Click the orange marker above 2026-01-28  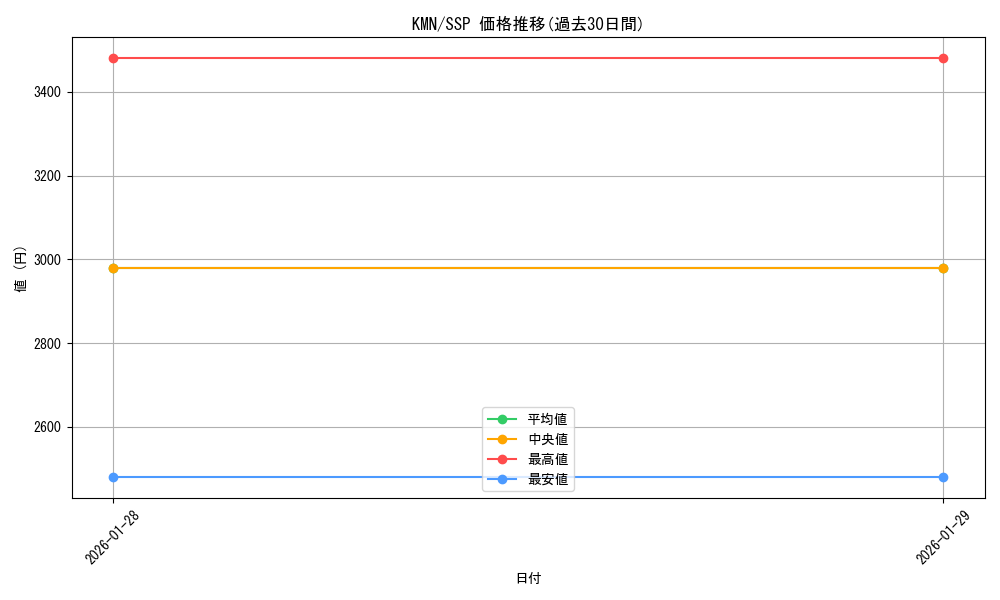[x=113, y=267]
